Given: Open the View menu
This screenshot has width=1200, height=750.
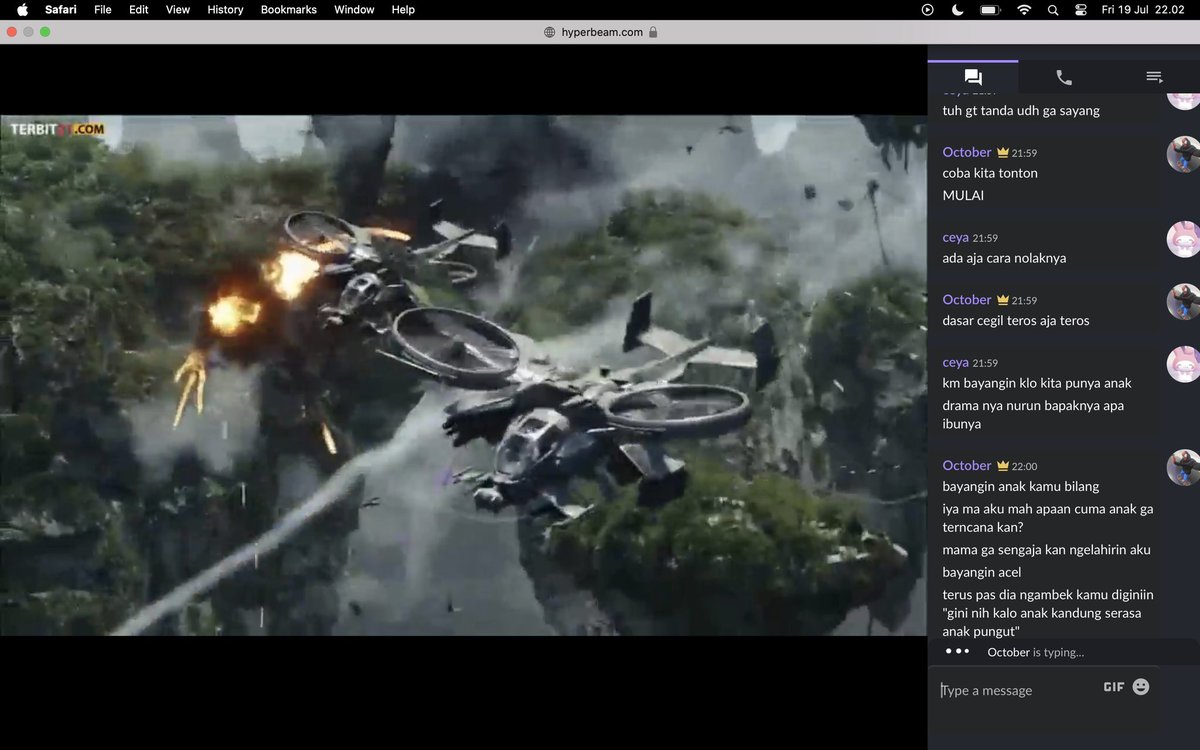Looking at the screenshot, I should click(178, 9).
